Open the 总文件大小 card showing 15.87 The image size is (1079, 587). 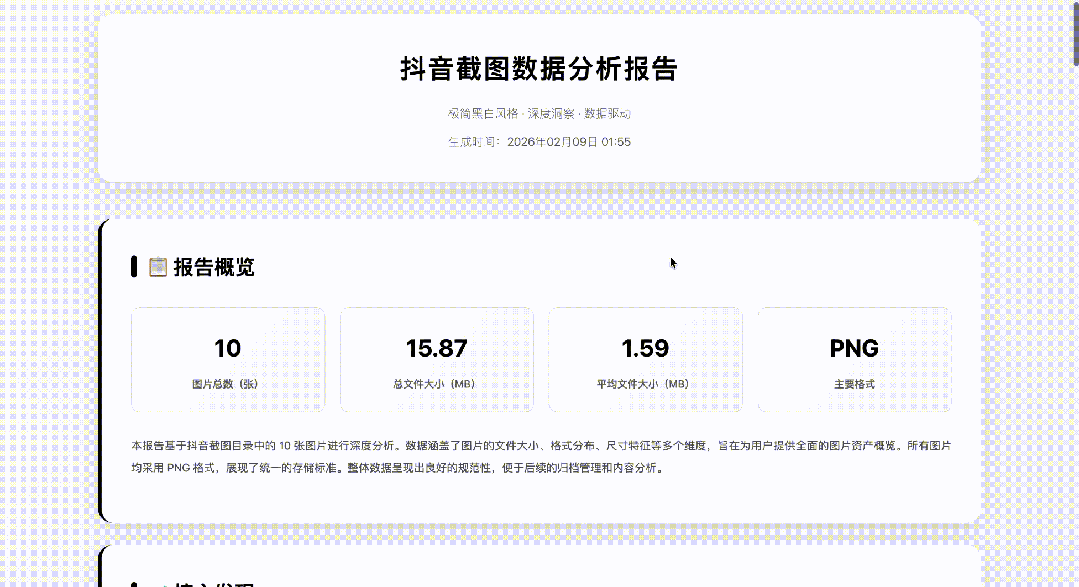click(x=437, y=360)
